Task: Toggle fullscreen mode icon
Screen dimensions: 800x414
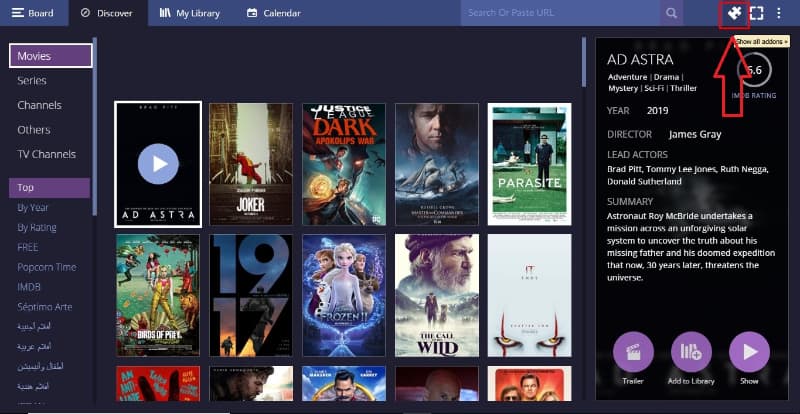Action: (757, 13)
